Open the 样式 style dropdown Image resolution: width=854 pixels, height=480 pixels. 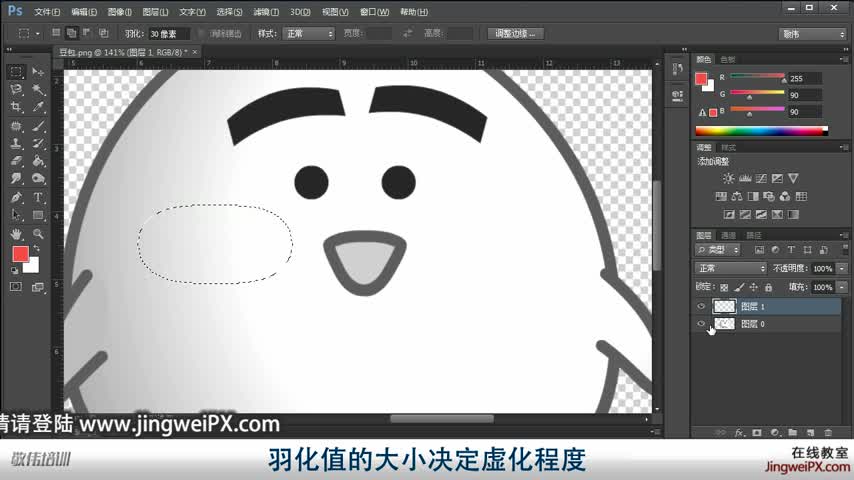pos(309,33)
